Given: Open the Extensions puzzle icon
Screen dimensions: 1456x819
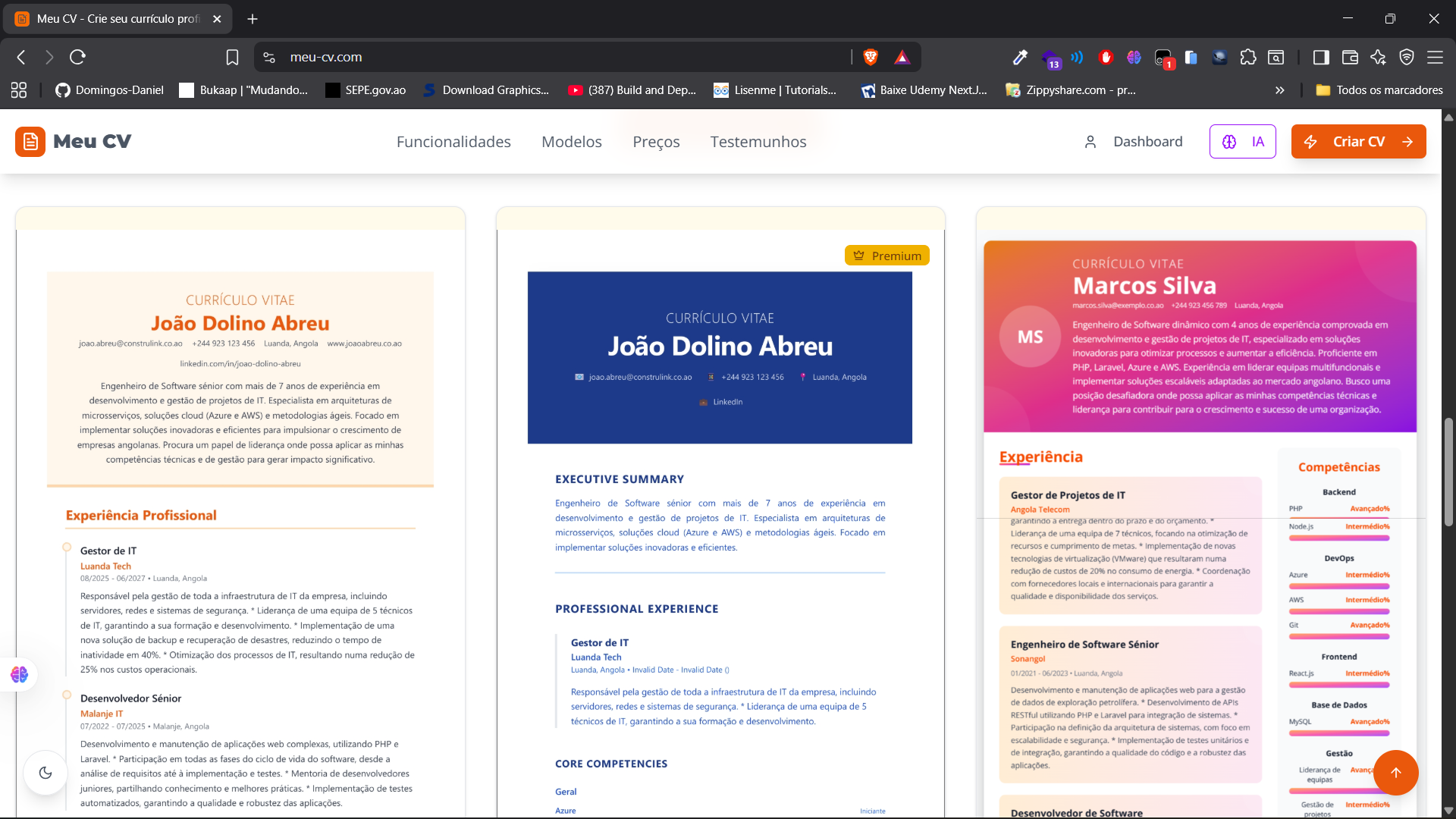Looking at the screenshot, I should (x=1248, y=57).
